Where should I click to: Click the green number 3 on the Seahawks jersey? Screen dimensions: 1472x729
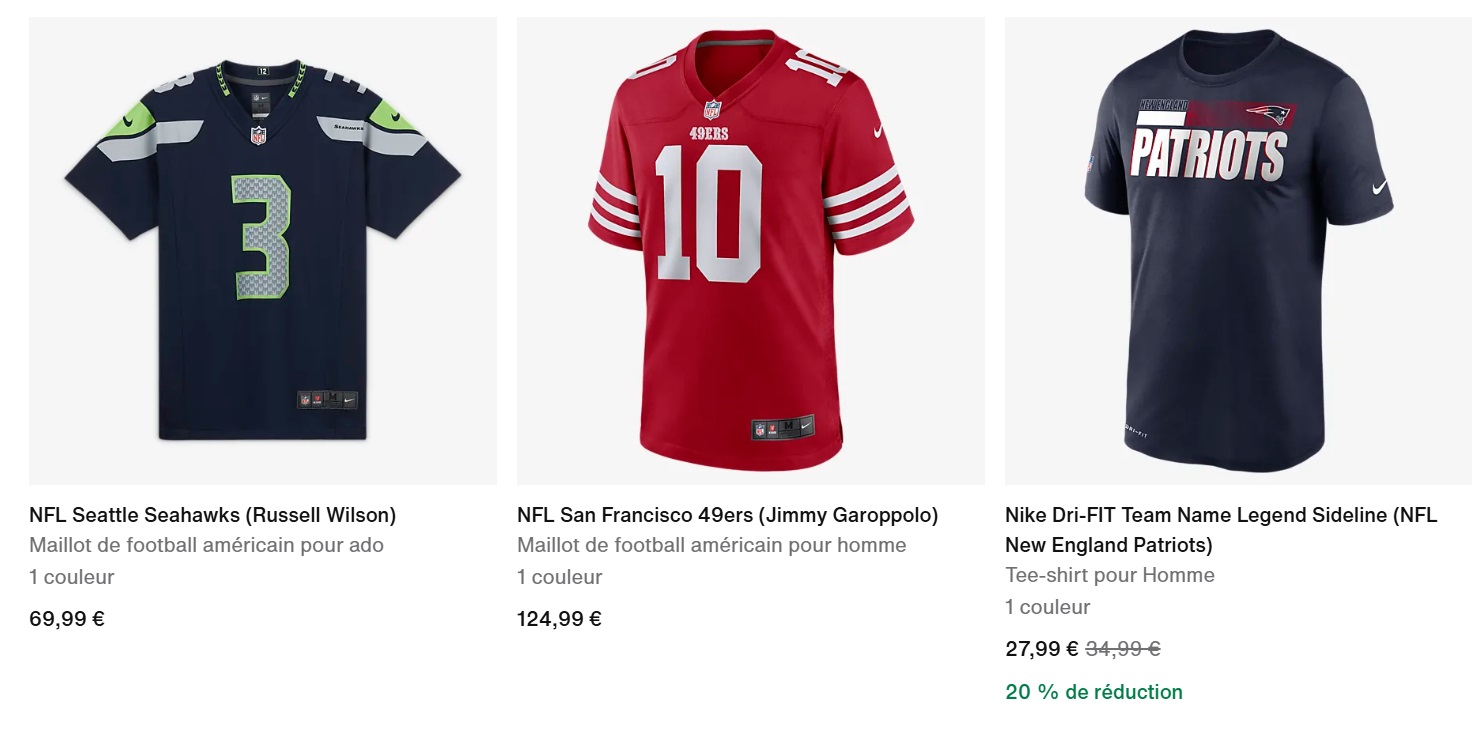[x=262, y=235]
